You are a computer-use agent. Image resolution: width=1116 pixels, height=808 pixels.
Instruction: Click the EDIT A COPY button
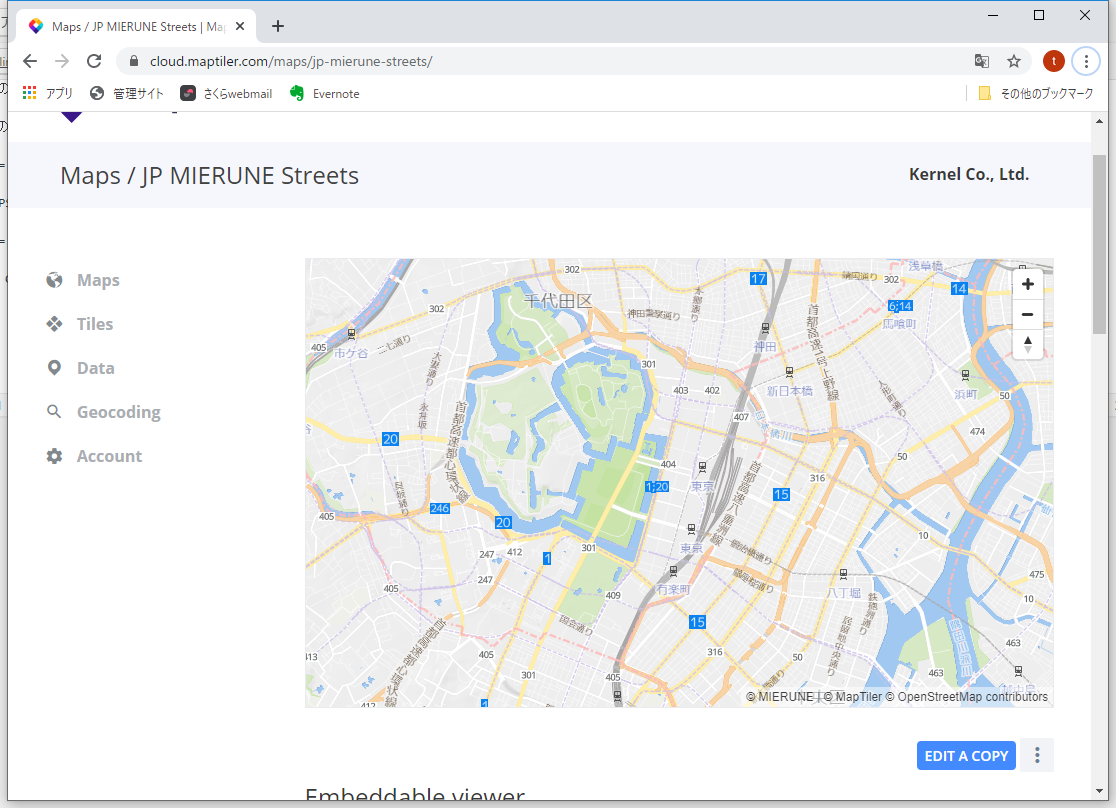[965, 756]
